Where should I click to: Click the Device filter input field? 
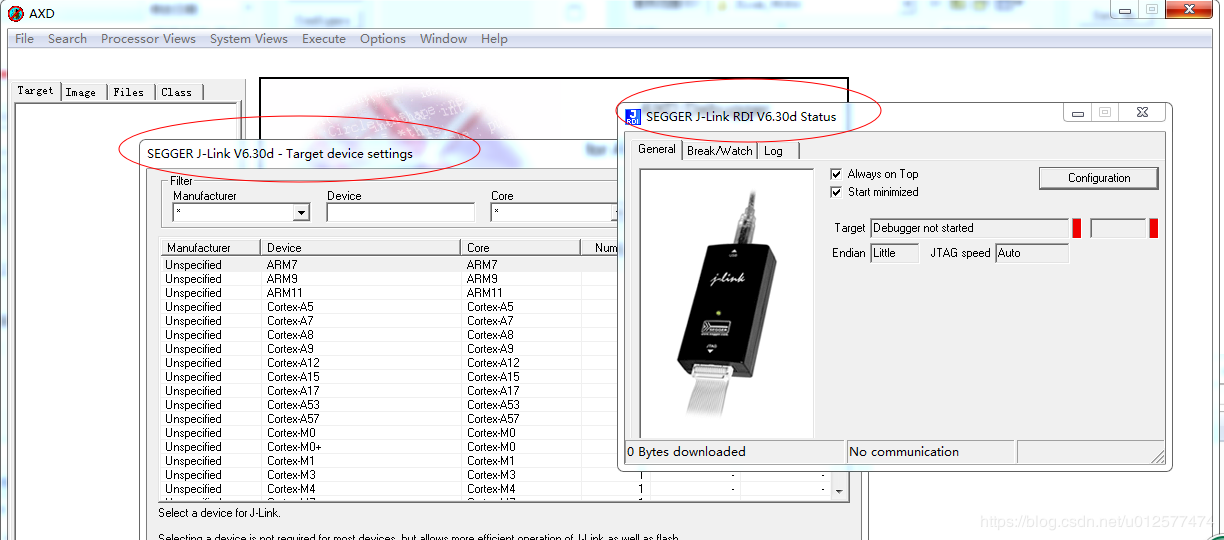[x=400, y=213]
